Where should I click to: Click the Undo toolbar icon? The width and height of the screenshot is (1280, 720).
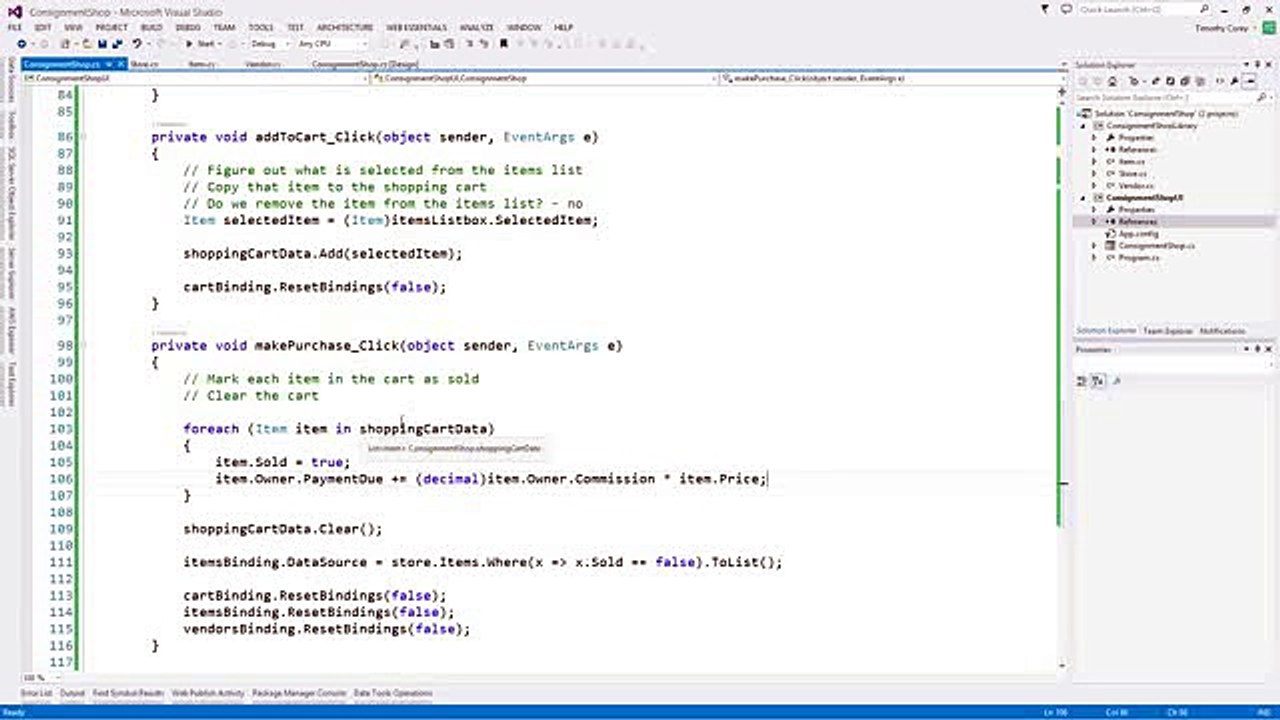[x=137, y=44]
